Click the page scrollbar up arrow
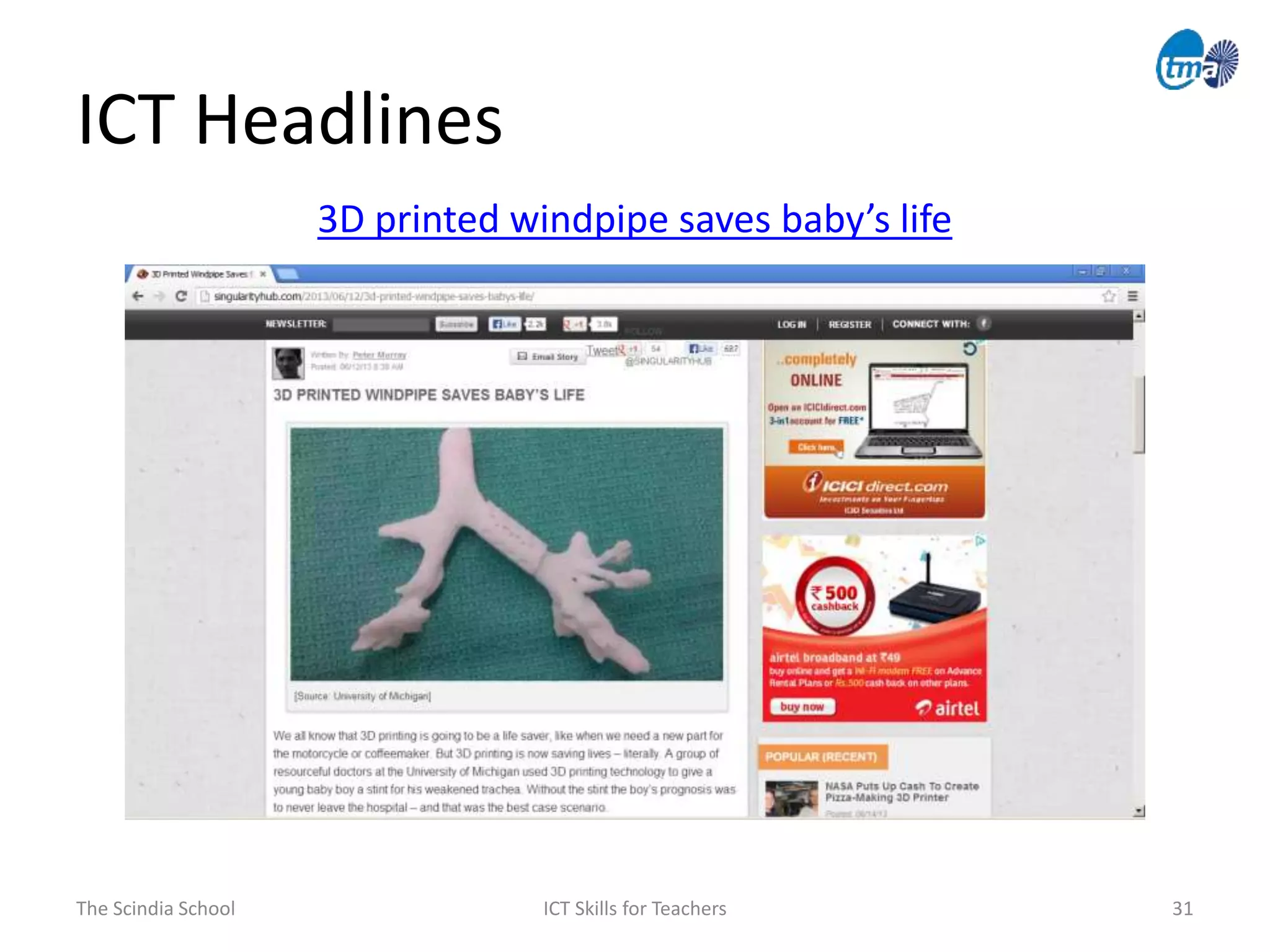 point(1139,316)
